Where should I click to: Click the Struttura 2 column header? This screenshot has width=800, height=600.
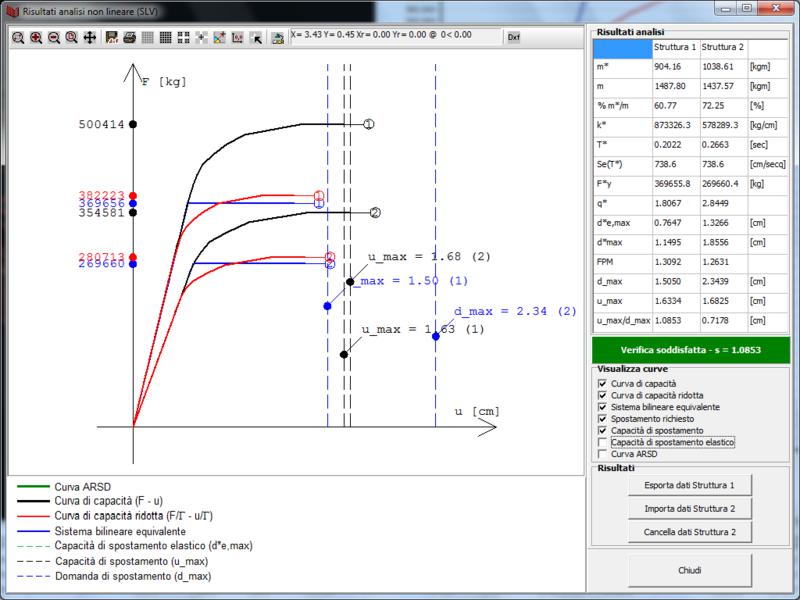724,47
